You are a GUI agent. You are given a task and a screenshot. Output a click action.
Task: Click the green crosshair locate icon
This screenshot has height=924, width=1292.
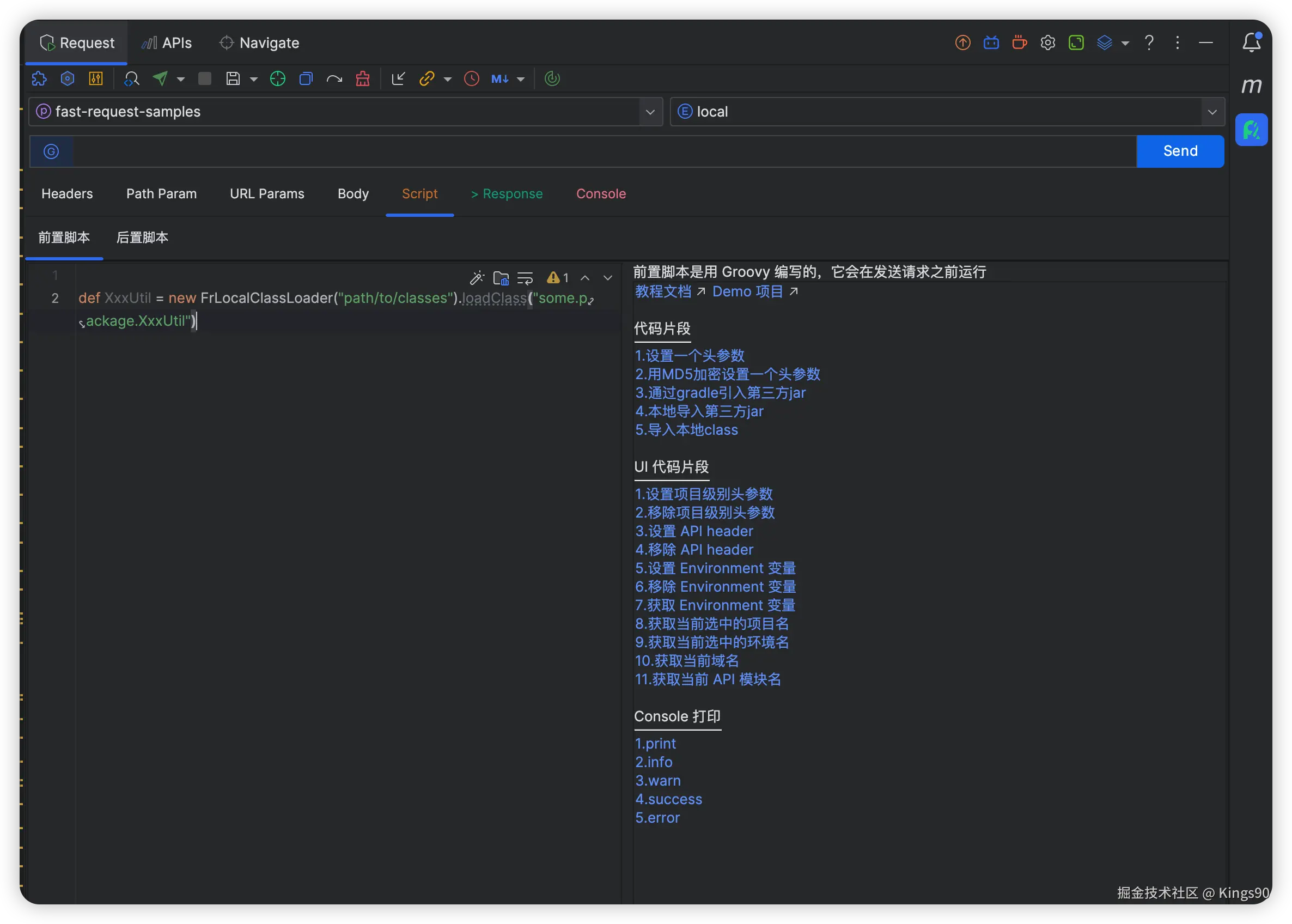[x=277, y=78]
